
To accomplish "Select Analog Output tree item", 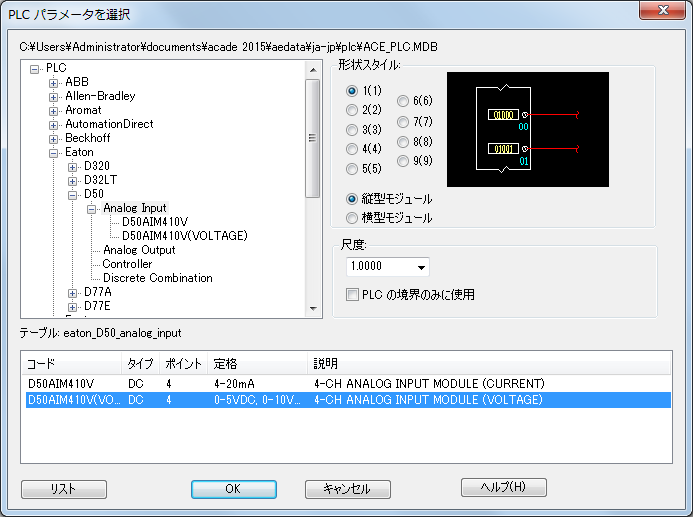I will point(139,250).
